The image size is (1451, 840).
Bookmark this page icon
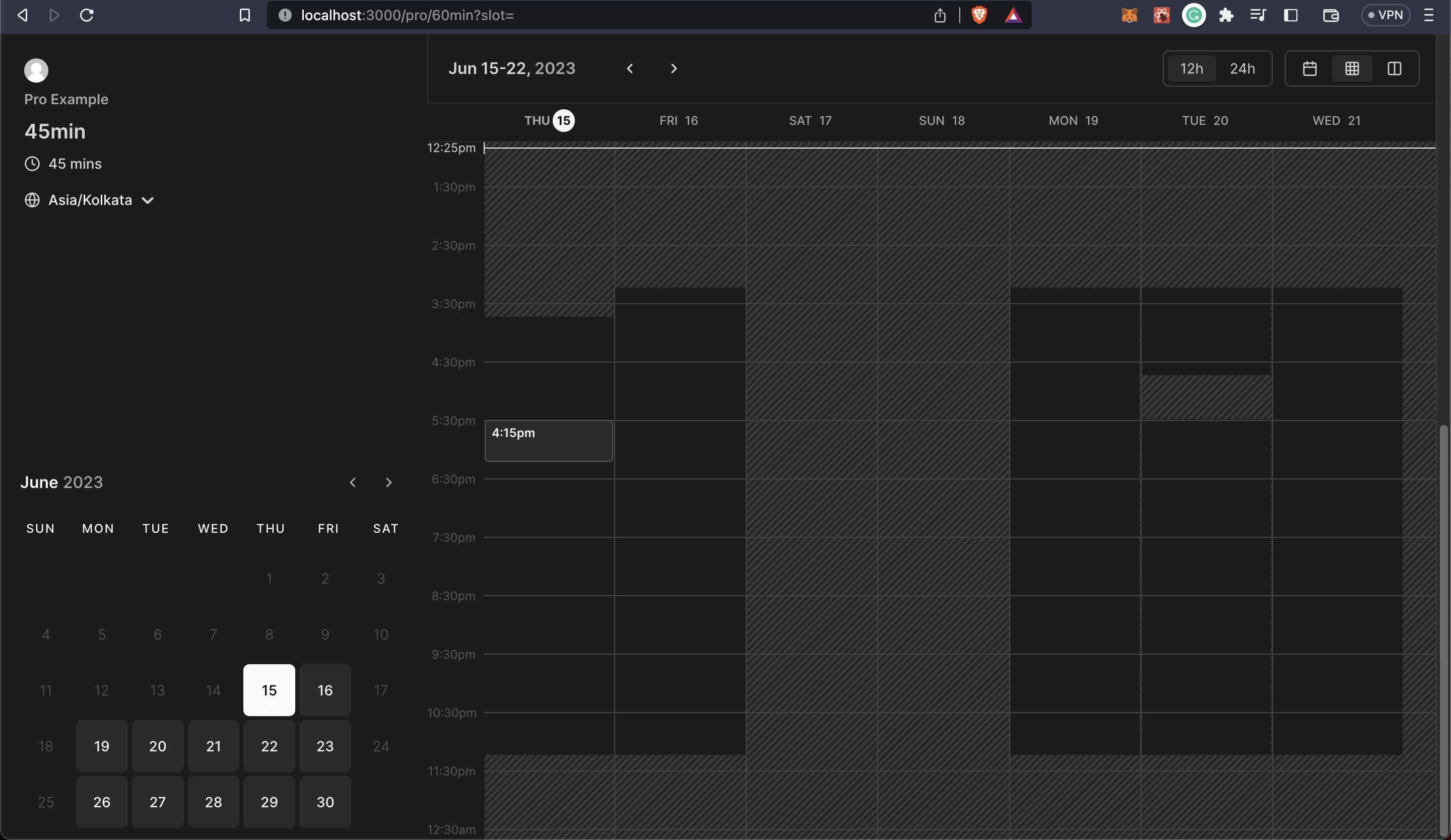pos(245,15)
